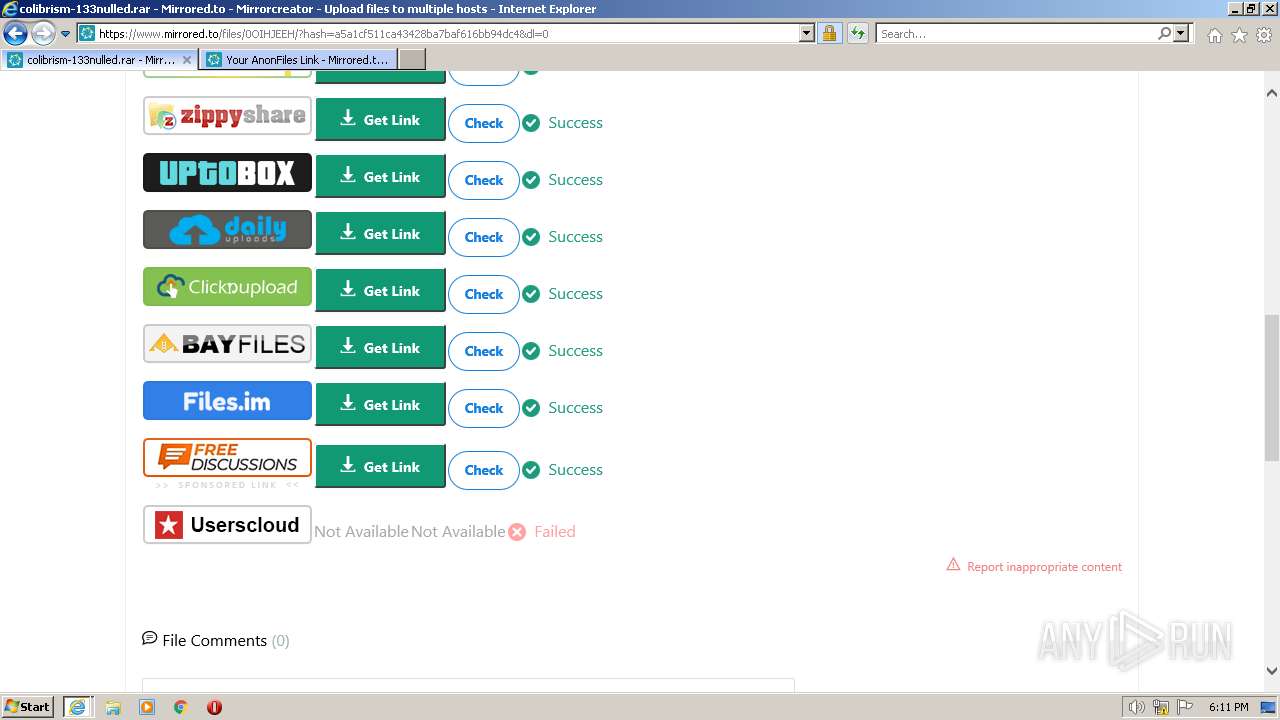
Task: Check BayFiles link status
Action: pos(484,351)
